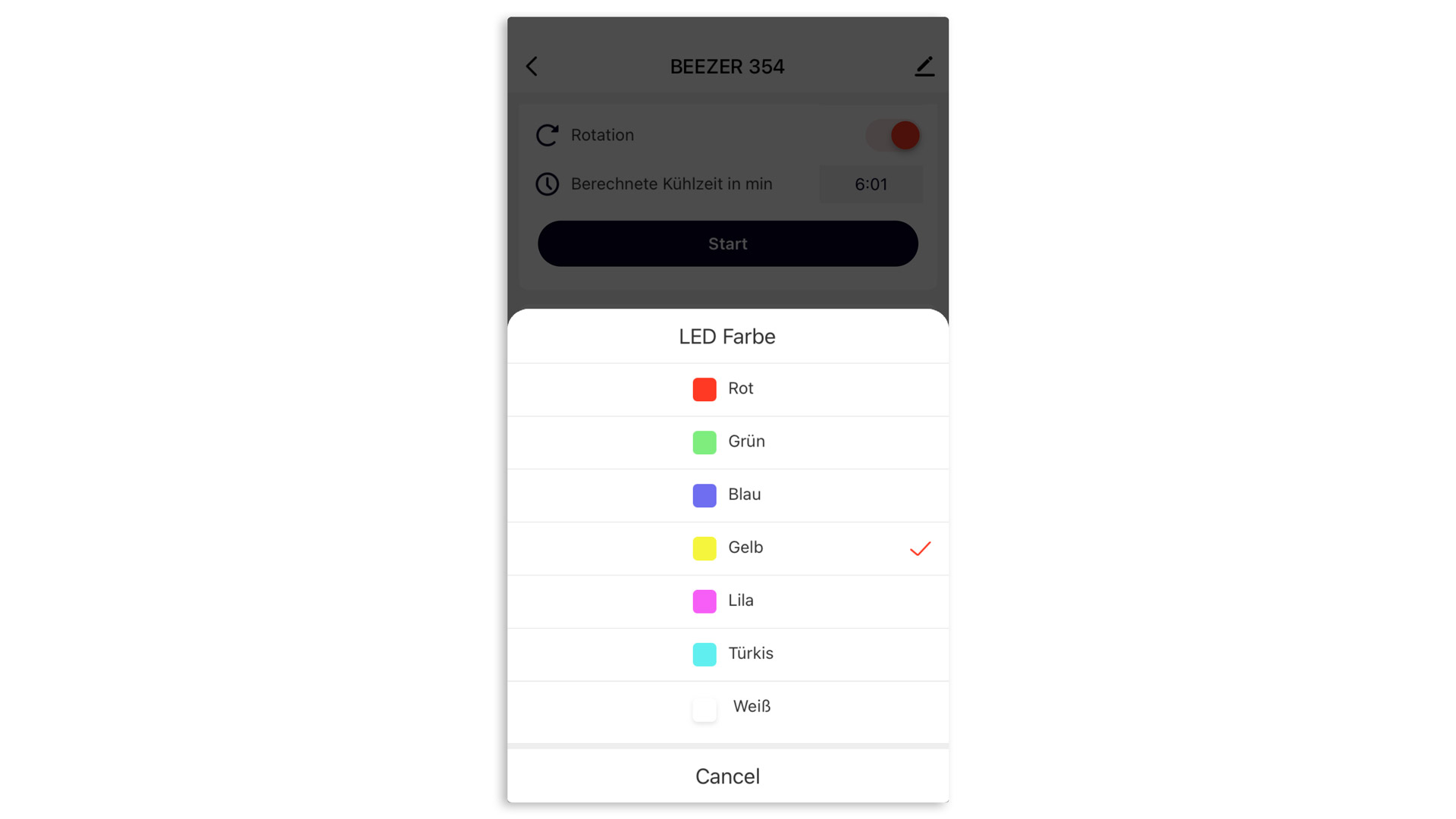Select the Grün green color option
The width and height of the screenshot is (1456, 819).
727,441
